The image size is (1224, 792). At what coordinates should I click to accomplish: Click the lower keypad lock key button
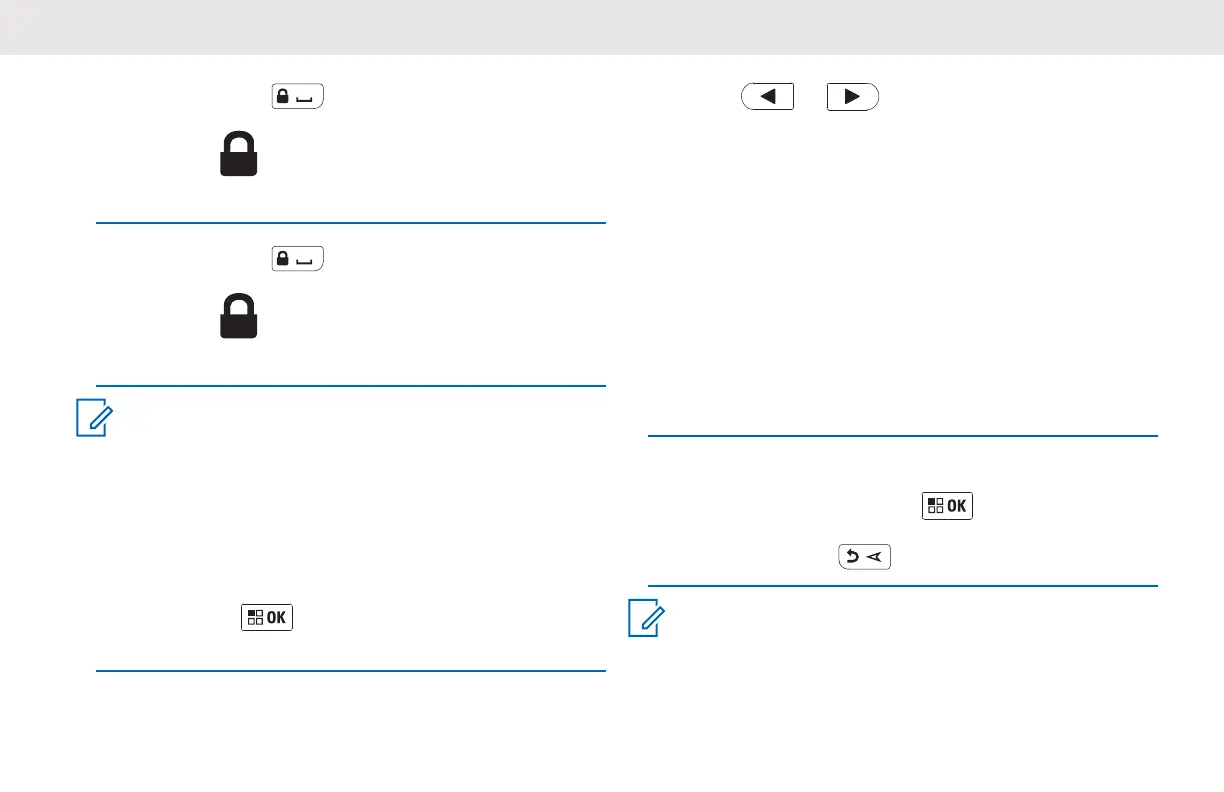pyautogui.click(x=297, y=259)
